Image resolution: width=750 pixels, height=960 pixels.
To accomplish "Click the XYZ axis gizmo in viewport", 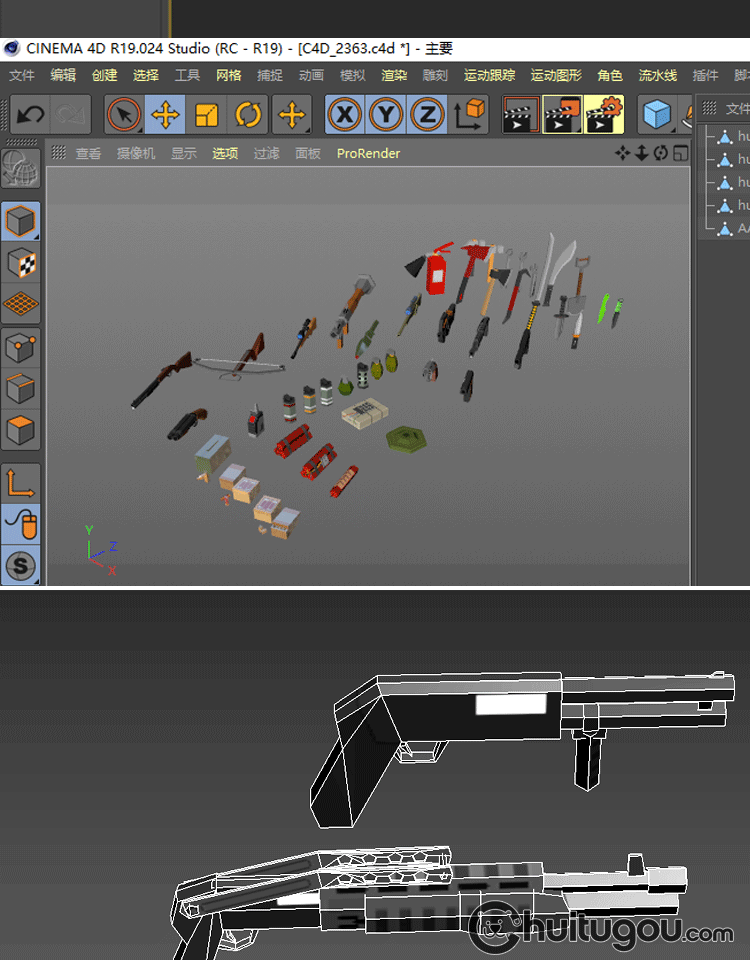I will (100, 550).
